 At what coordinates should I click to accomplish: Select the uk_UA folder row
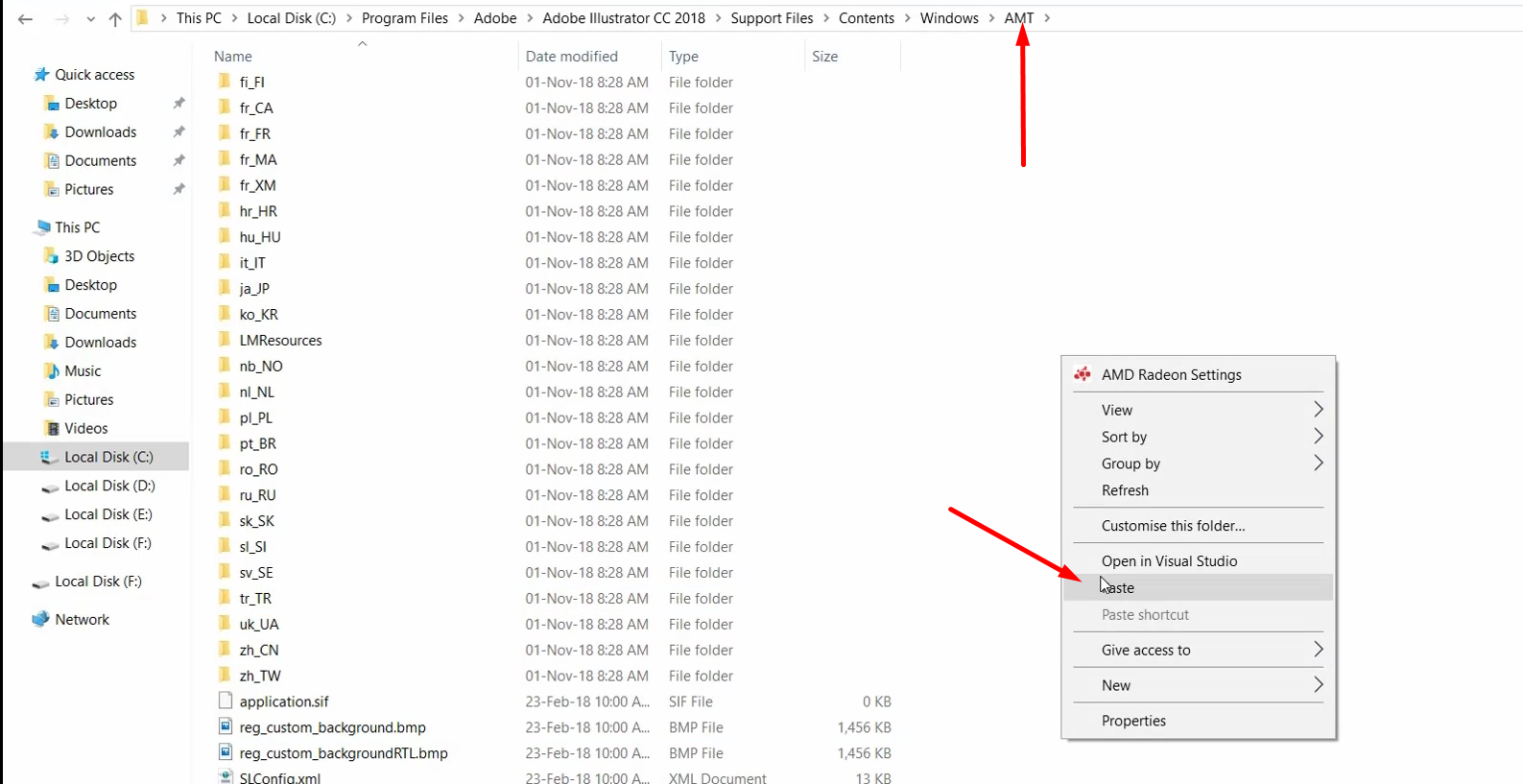(x=555, y=624)
